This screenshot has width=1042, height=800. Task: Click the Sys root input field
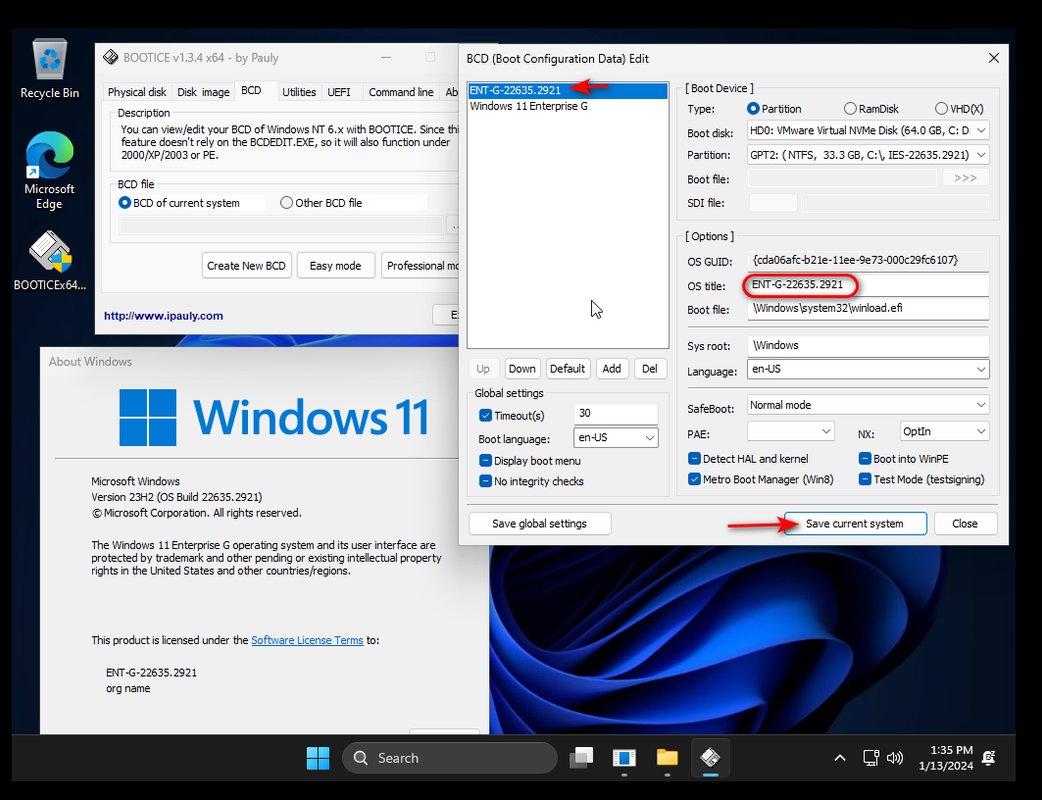tap(868, 346)
